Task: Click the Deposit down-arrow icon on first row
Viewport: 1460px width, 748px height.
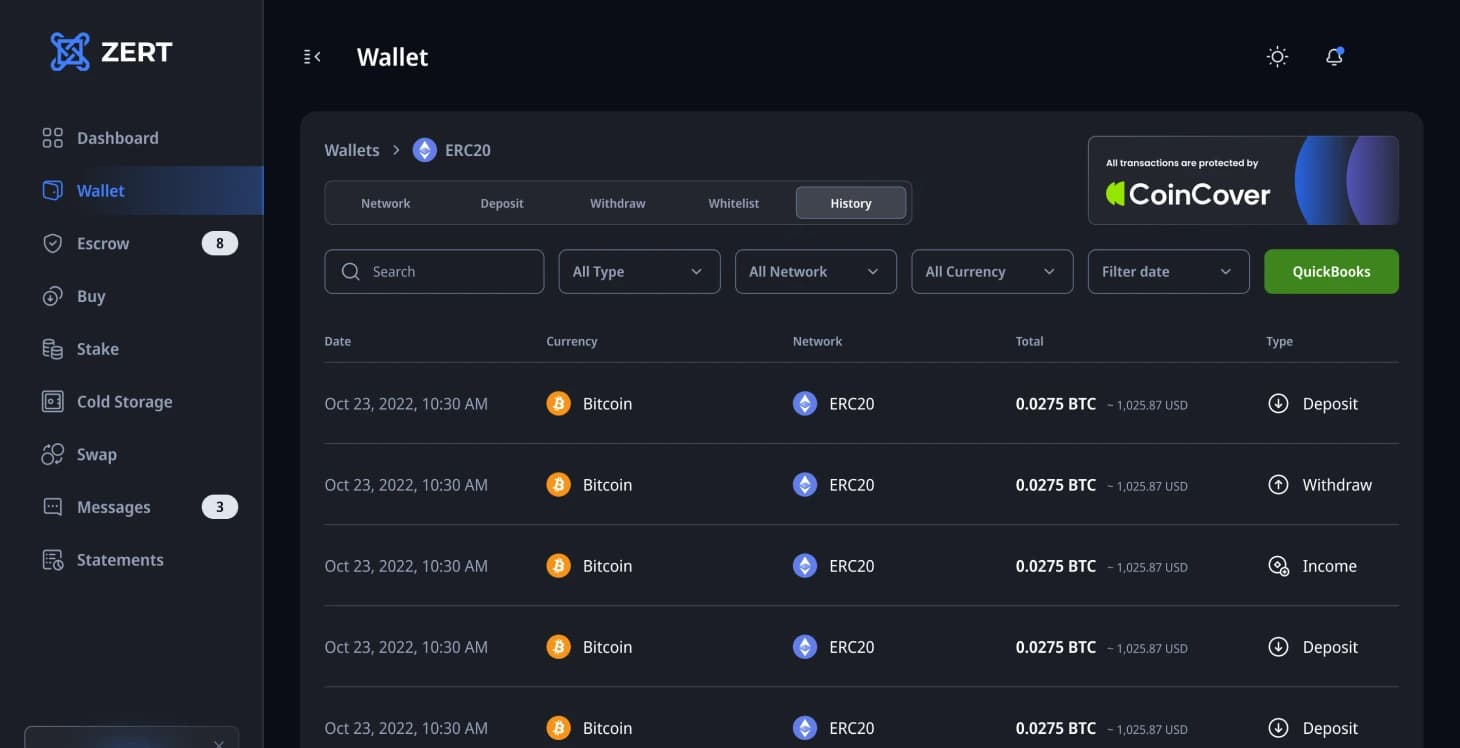Action: [x=1278, y=403]
